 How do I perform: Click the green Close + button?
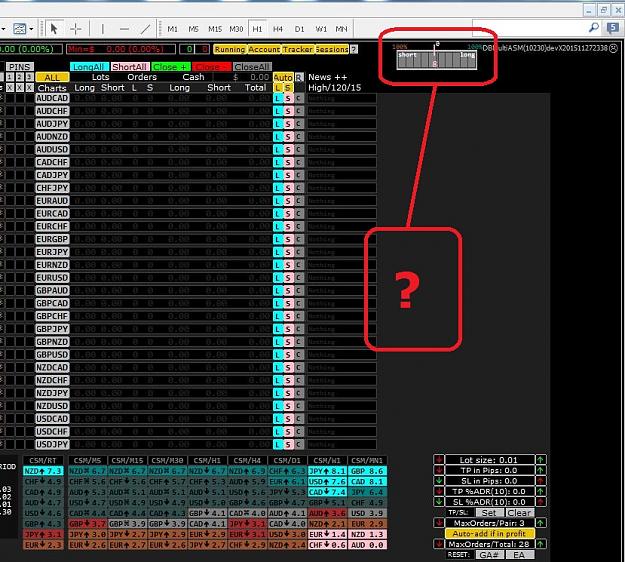pyautogui.click(x=171, y=67)
